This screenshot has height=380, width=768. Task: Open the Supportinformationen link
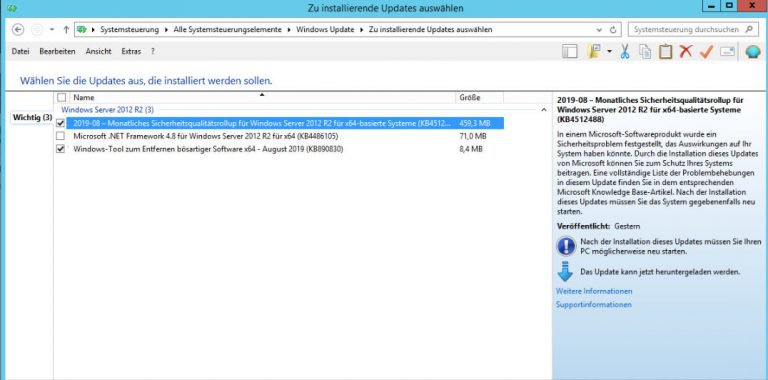pos(593,304)
